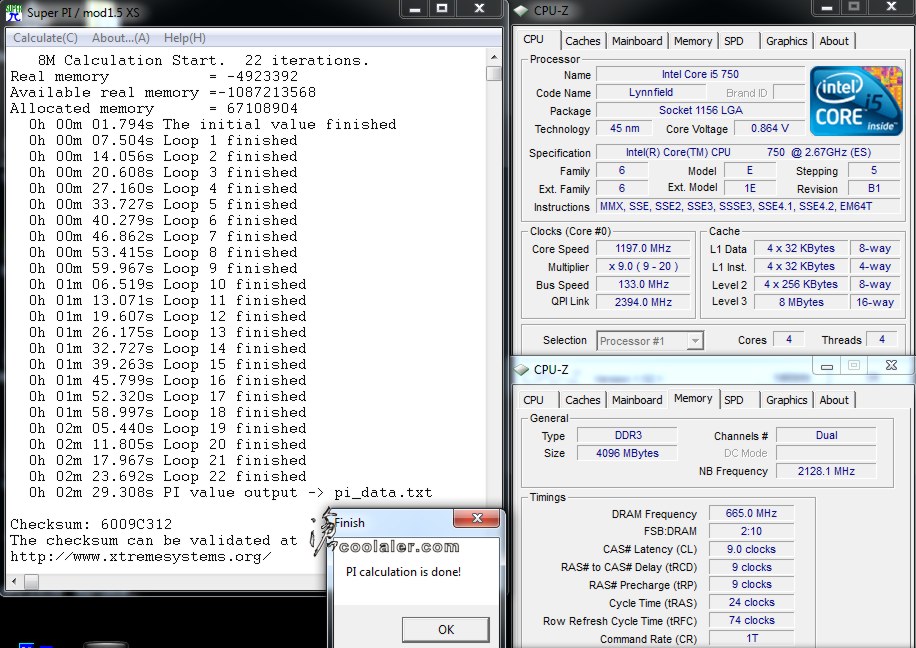Click the horizontal scroll left arrow in Super PI
The image size is (916, 648).
(x=15, y=581)
